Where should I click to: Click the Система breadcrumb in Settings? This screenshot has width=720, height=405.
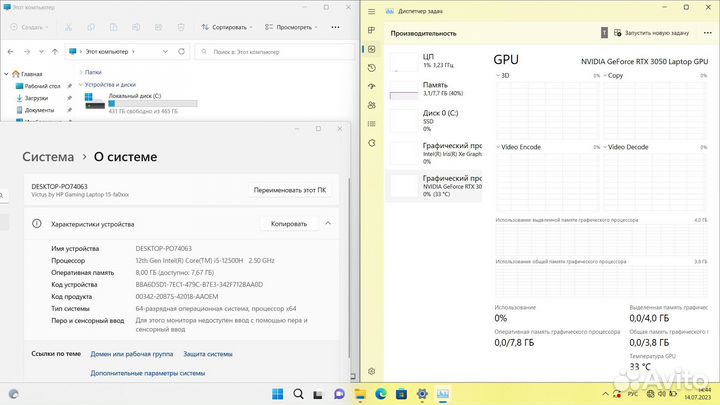[x=48, y=157]
